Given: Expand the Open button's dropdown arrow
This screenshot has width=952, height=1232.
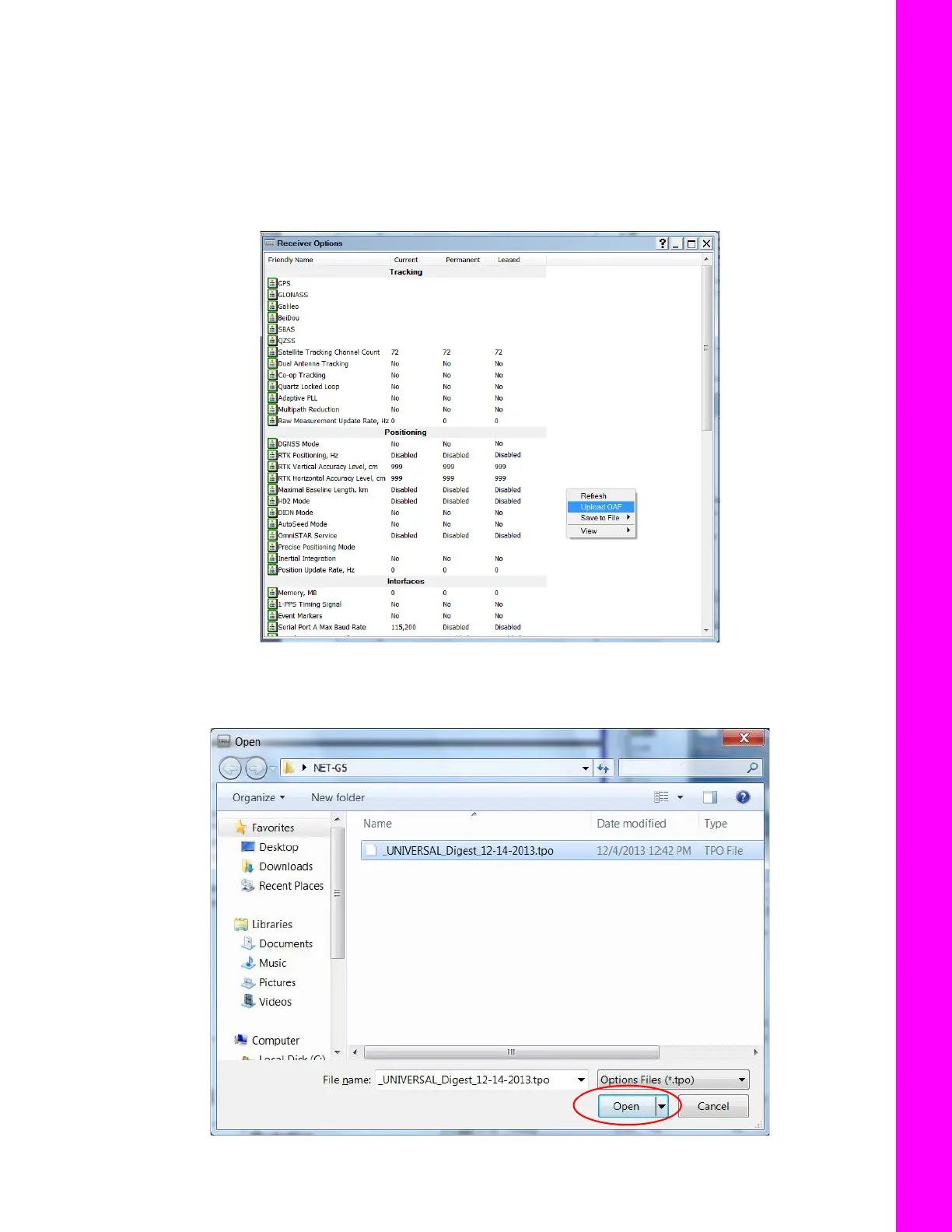Looking at the screenshot, I should tap(662, 1106).
